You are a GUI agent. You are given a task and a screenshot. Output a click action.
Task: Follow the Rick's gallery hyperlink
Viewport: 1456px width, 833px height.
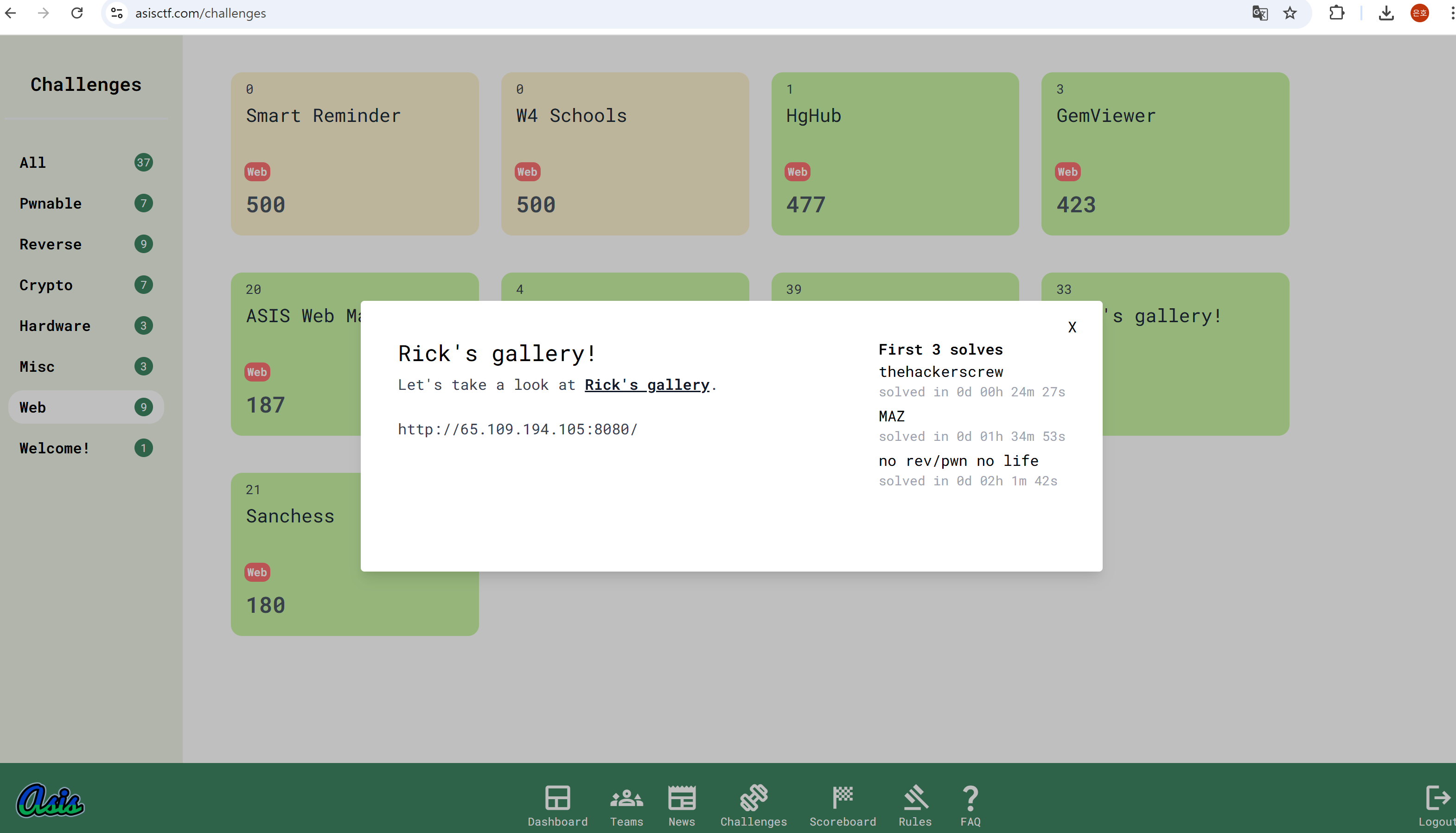coord(646,385)
